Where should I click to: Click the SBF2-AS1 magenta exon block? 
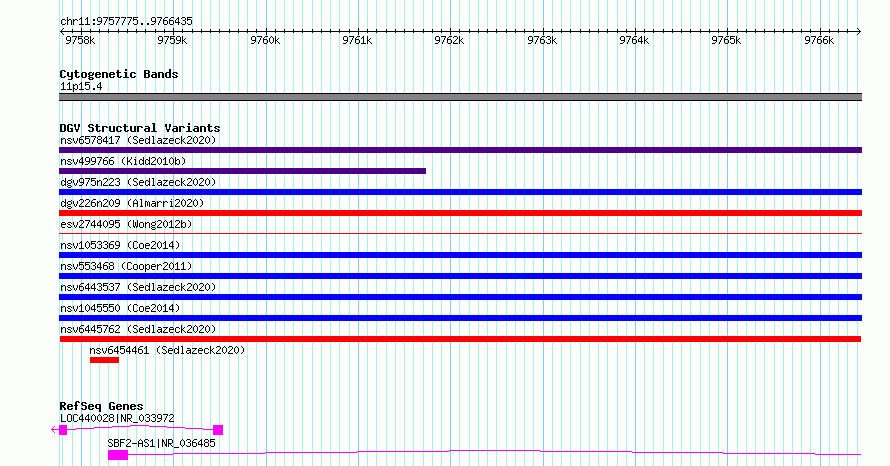(118, 455)
